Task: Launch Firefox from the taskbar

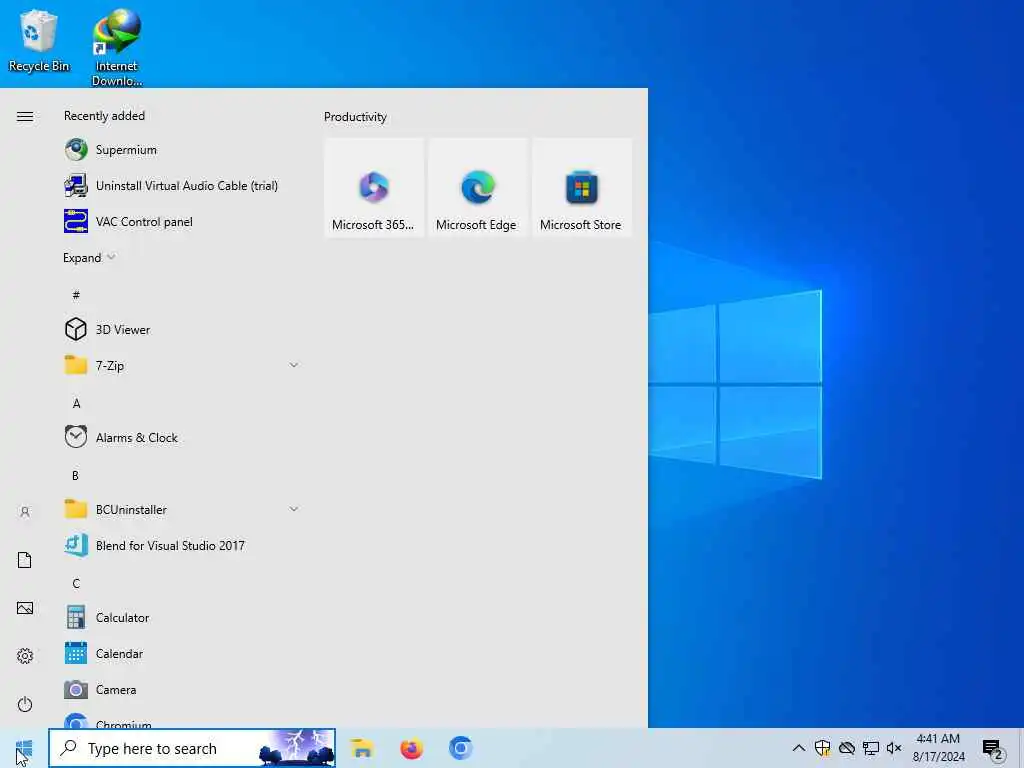Action: click(411, 748)
